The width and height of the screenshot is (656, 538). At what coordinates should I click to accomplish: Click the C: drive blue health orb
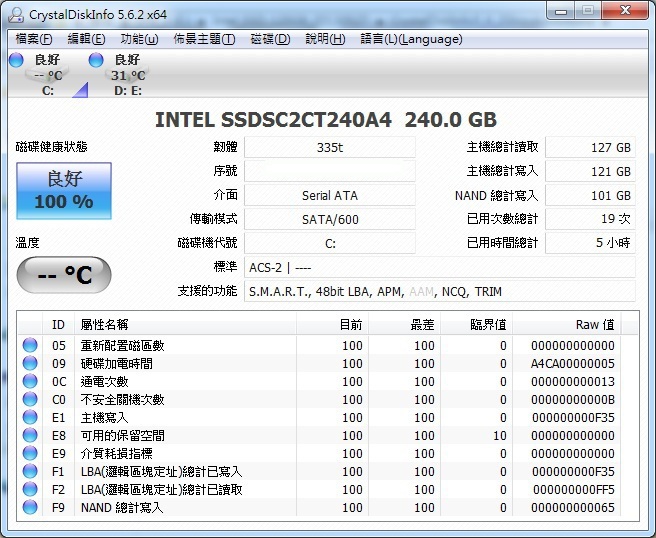coord(16,60)
